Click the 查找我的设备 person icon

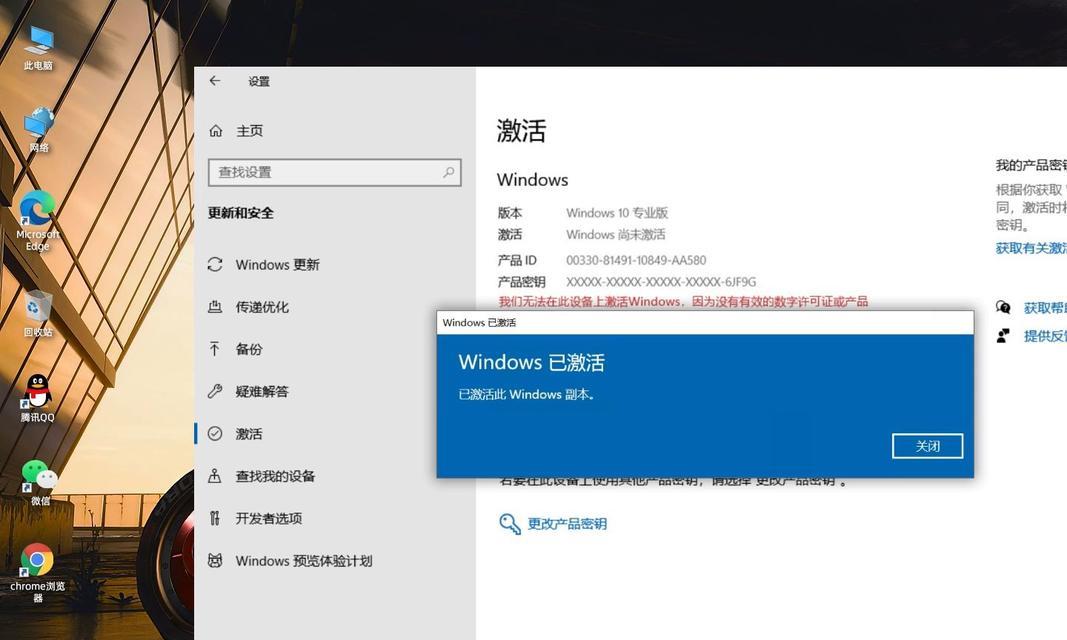click(x=215, y=476)
